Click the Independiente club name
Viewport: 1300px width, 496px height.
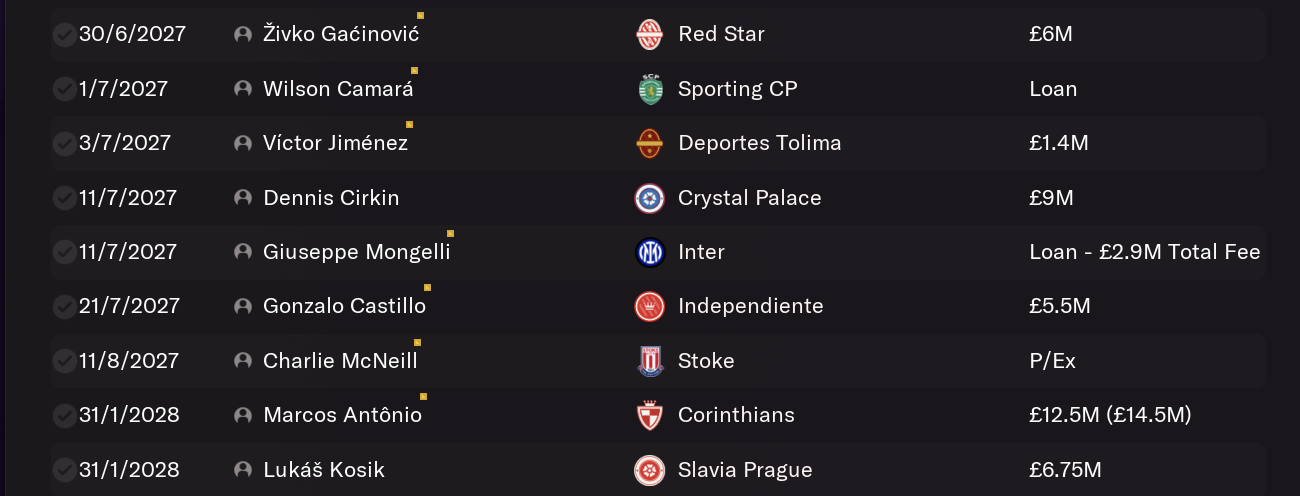click(751, 306)
